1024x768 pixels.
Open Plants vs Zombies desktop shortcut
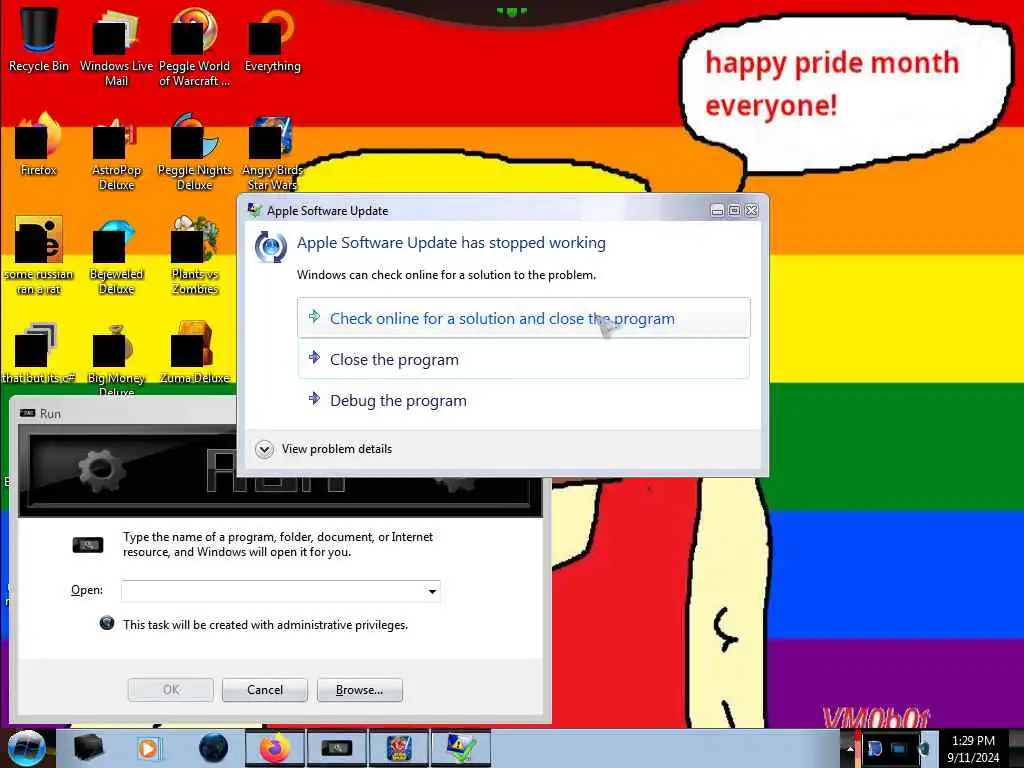point(195,255)
